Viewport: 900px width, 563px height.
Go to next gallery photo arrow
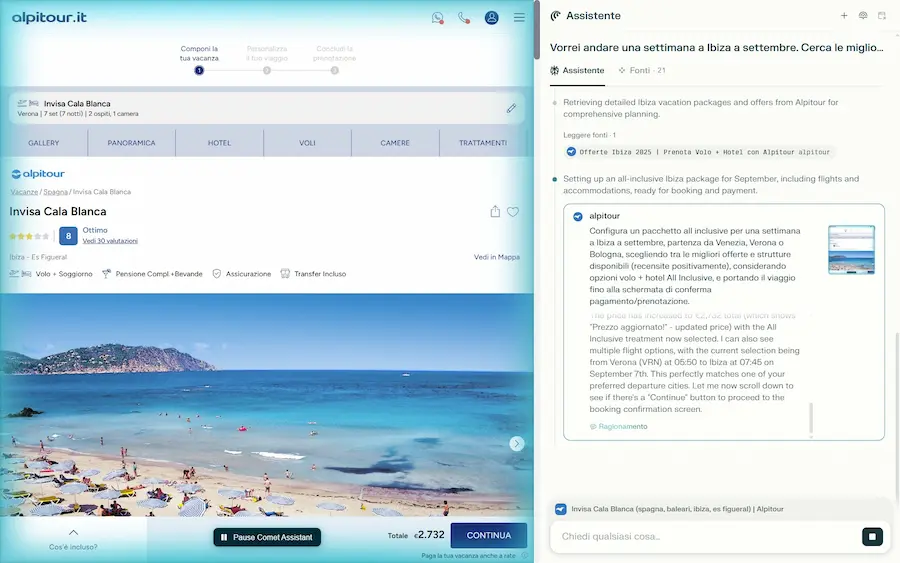tap(517, 443)
